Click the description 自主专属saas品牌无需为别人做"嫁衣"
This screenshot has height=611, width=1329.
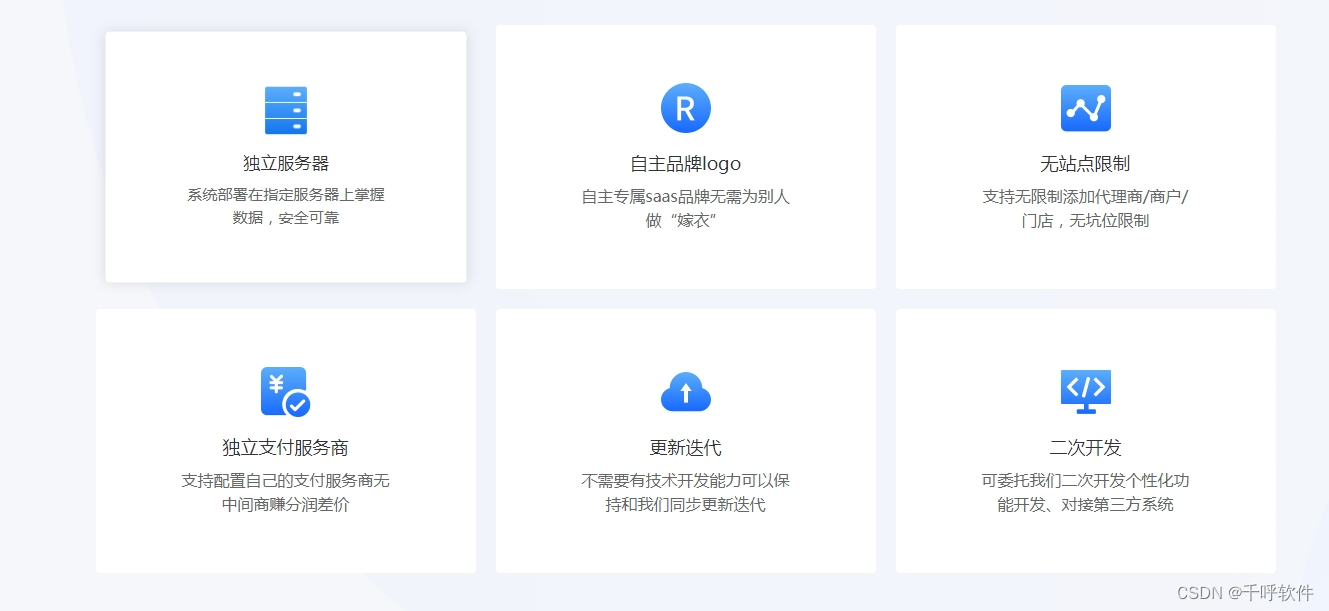(686, 208)
